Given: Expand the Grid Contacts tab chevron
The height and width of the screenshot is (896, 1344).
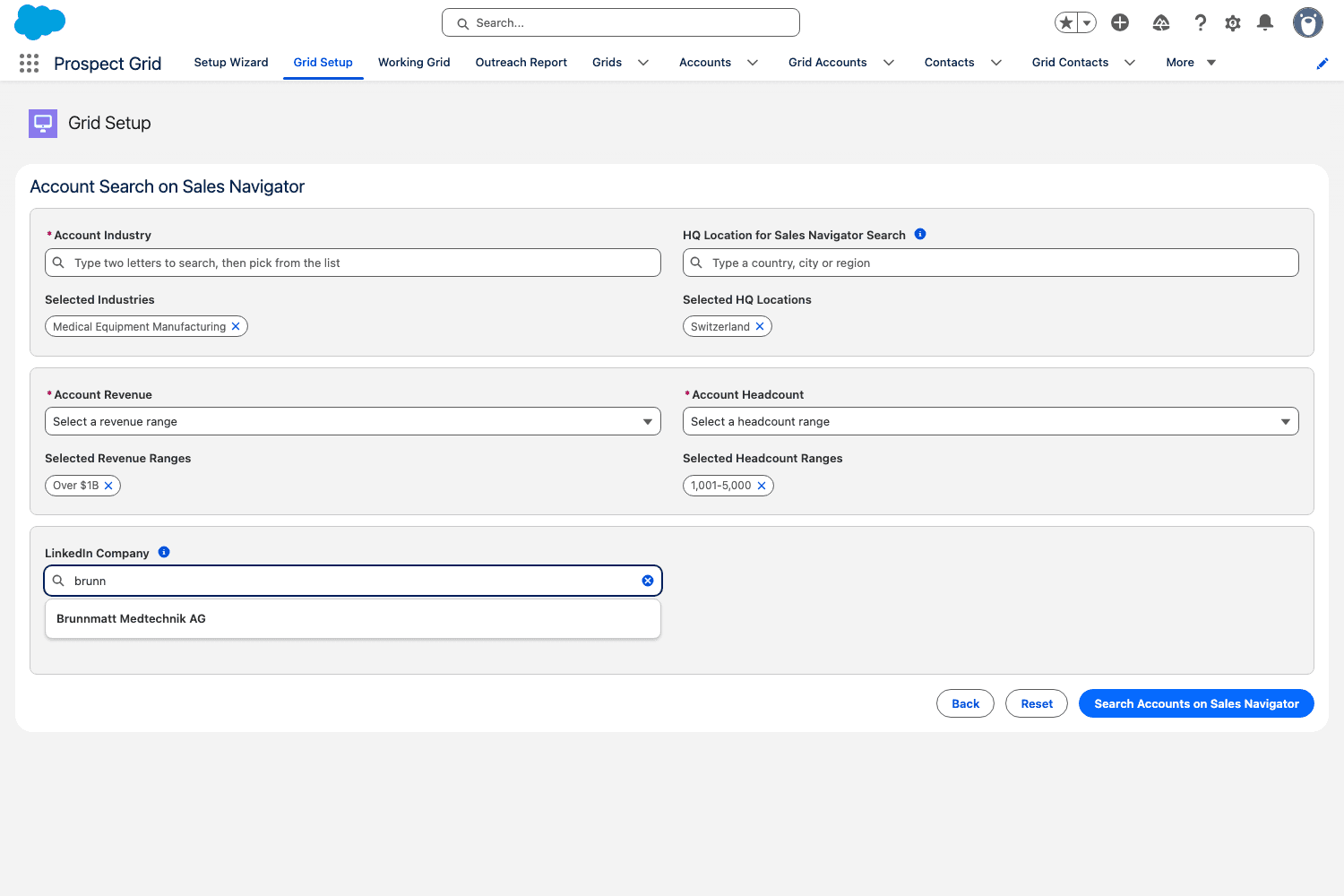Looking at the screenshot, I should coord(1130,63).
